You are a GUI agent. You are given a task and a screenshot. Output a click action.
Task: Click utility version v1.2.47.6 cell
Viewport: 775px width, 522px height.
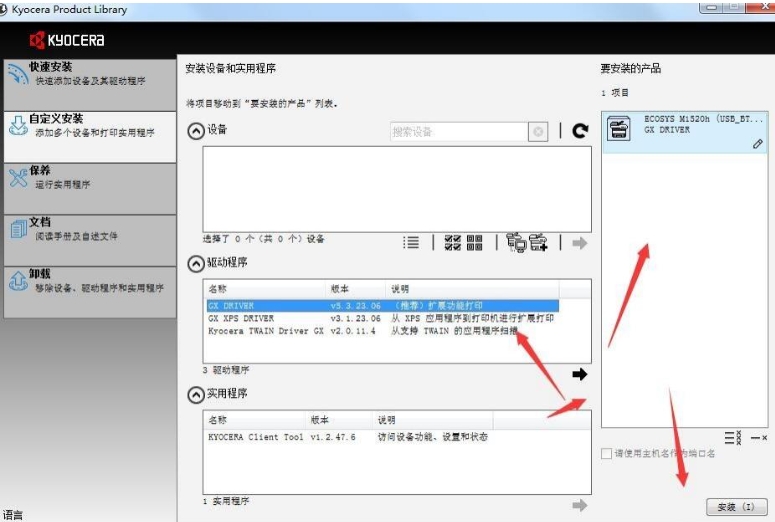click(x=333, y=437)
